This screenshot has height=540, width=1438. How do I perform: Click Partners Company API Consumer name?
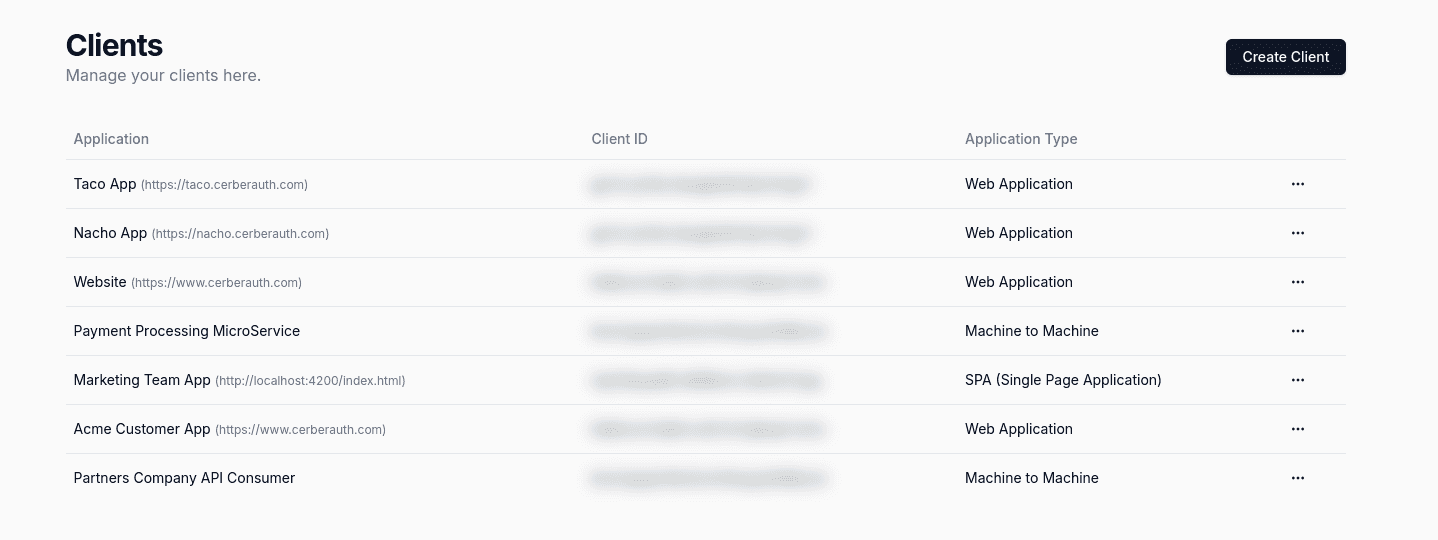point(184,478)
